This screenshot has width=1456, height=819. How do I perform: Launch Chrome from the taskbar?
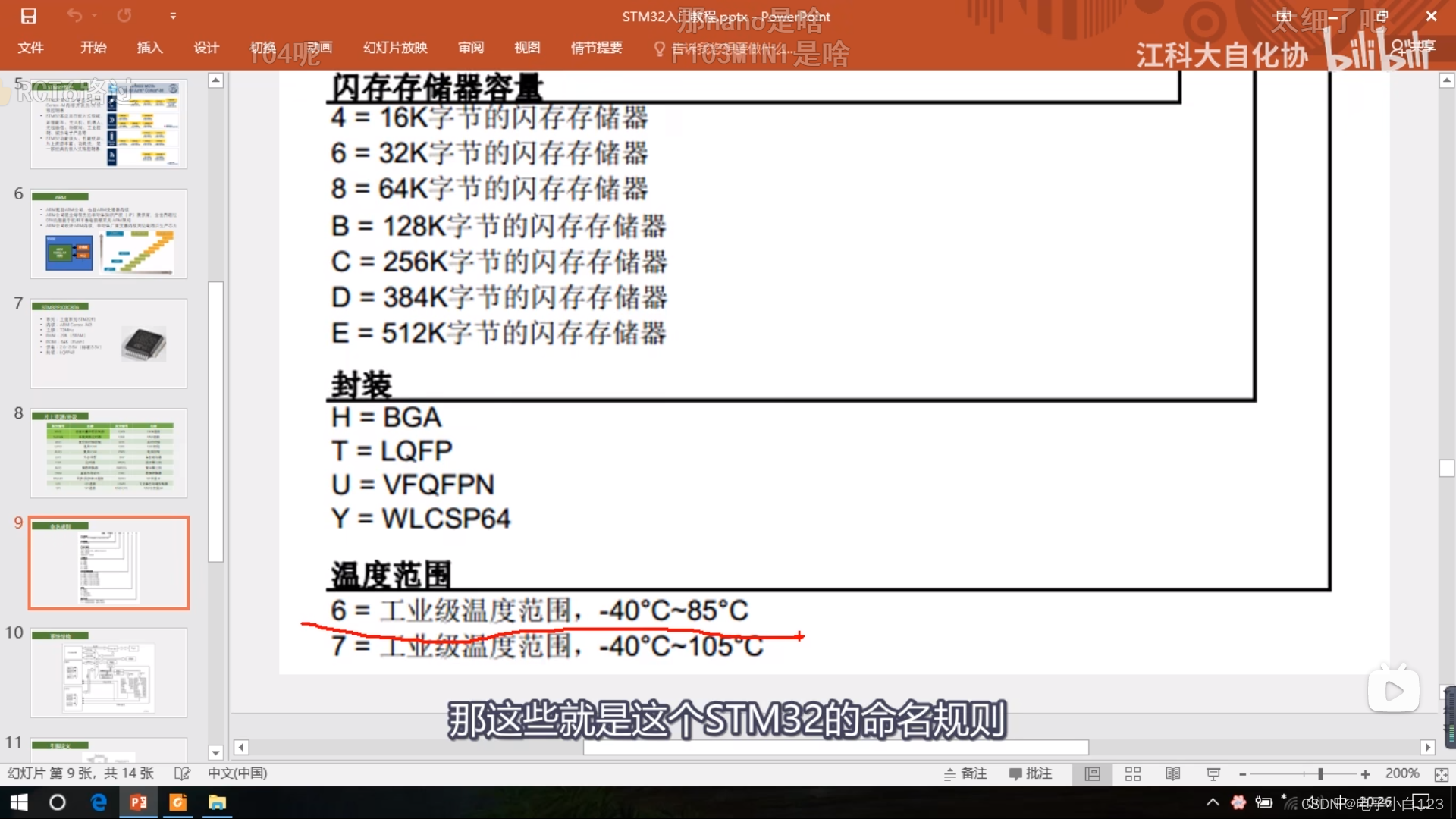(177, 802)
